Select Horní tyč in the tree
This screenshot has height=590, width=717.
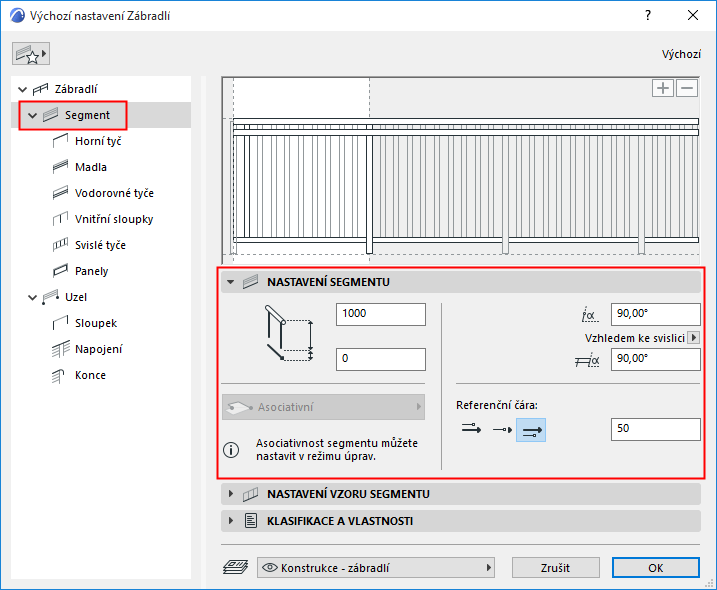point(98,141)
